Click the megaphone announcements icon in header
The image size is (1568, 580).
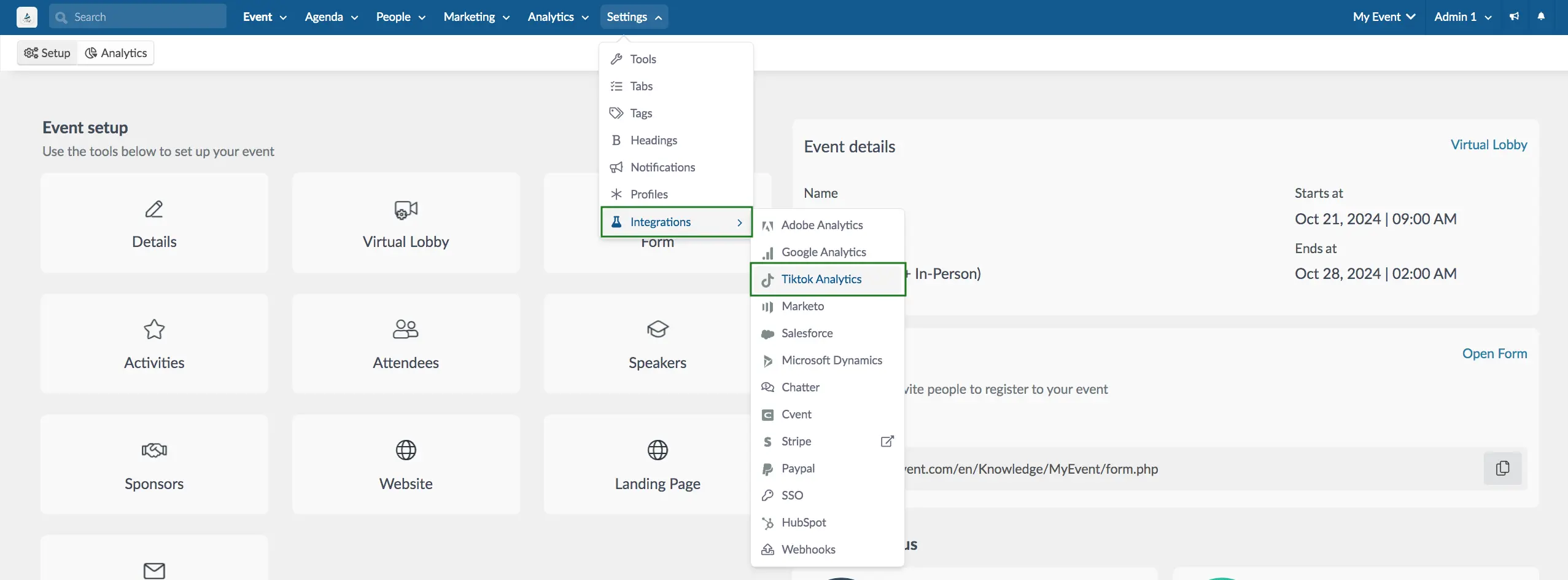tap(1514, 17)
